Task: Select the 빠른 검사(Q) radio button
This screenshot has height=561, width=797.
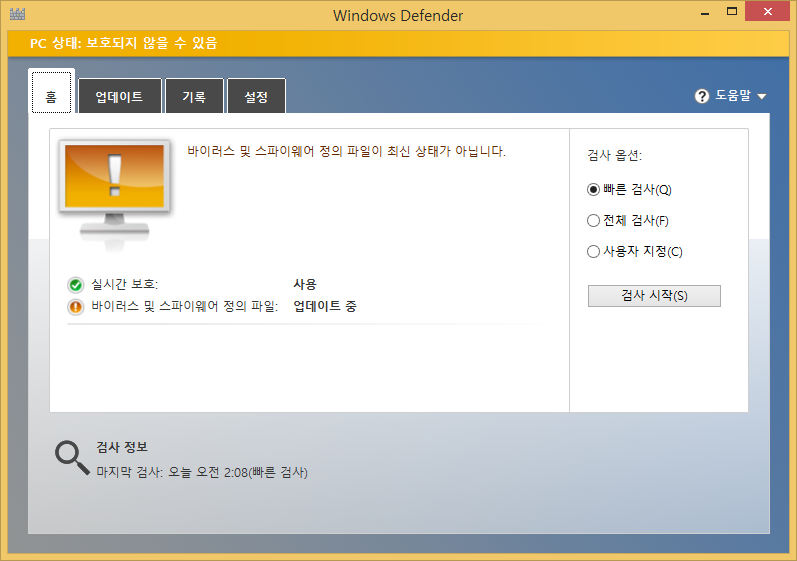Action: point(593,190)
